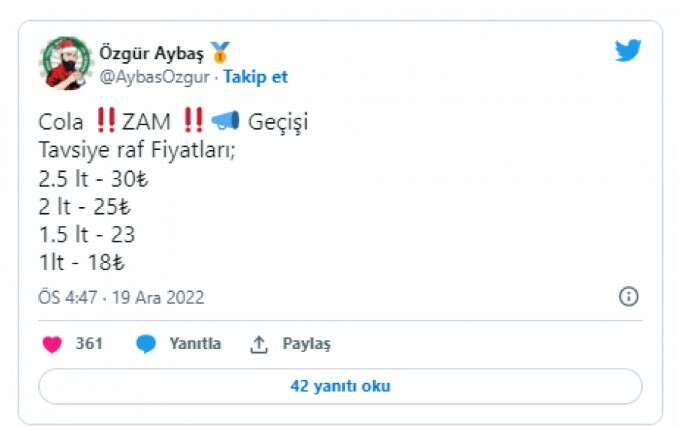Follow account via Takip et link

(x=255, y=77)
